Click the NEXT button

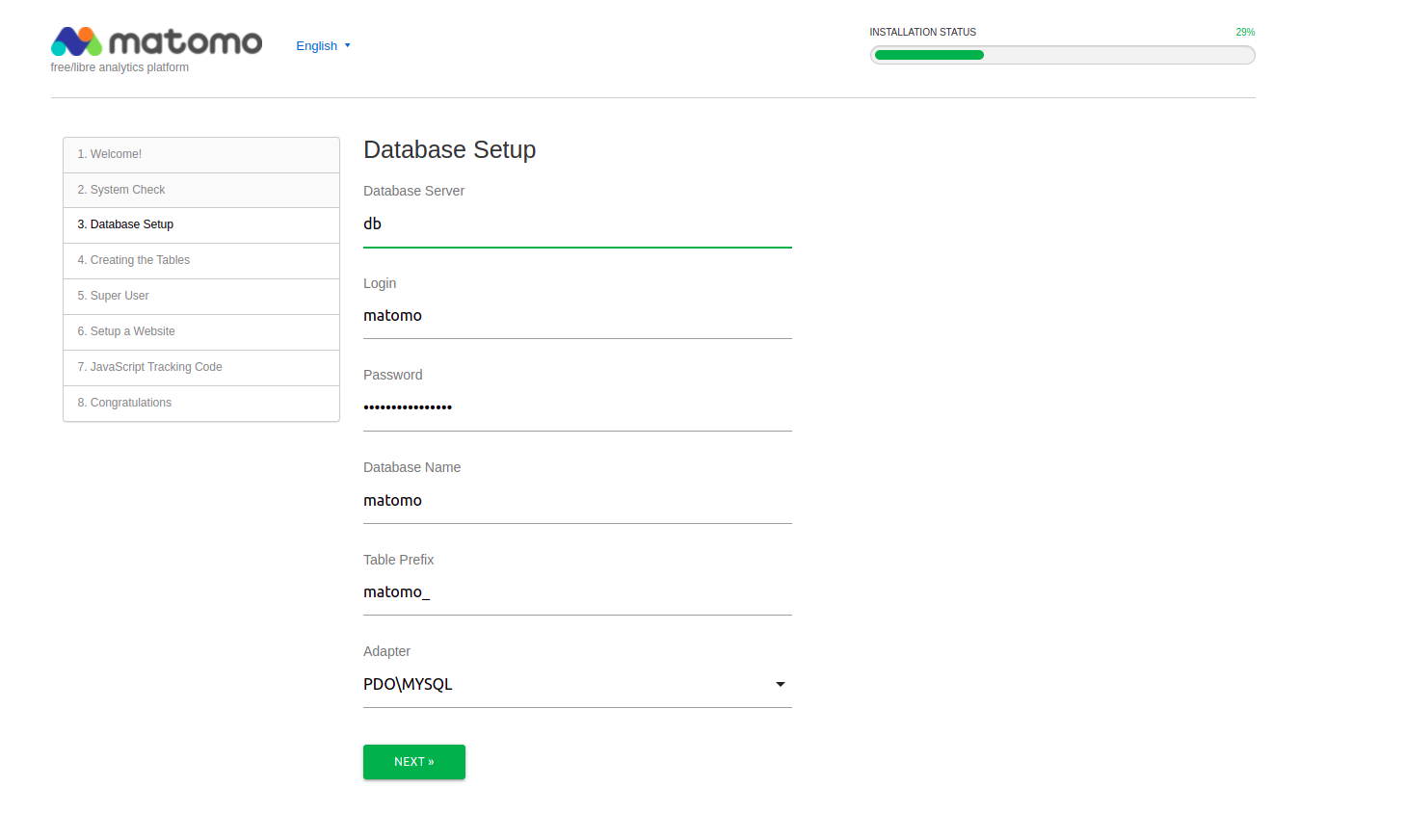pyautogui.click(x=413, y=761)
